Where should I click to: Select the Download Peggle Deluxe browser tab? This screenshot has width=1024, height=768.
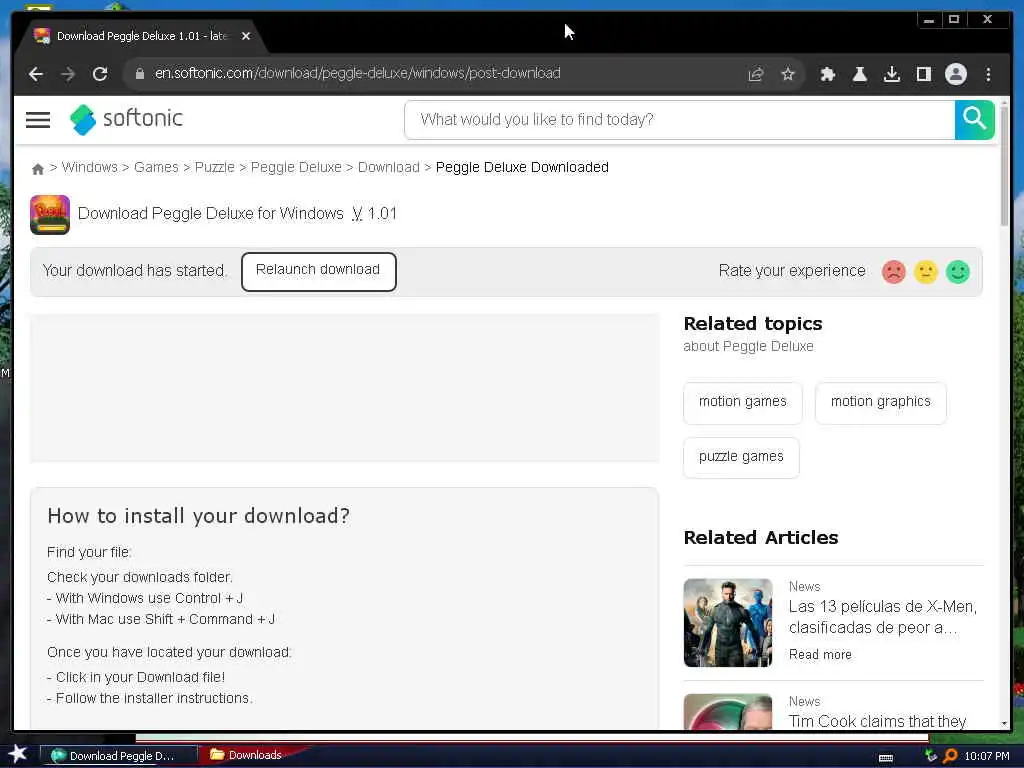point(140,36)
